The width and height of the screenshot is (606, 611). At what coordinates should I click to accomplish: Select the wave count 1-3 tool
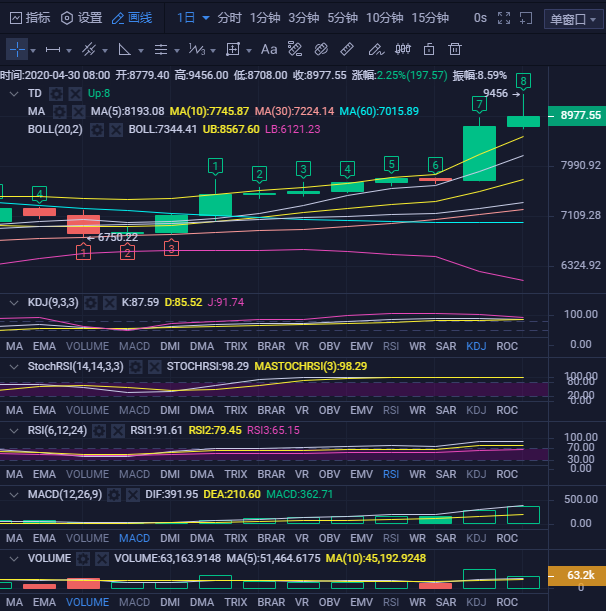click(197, 49)
